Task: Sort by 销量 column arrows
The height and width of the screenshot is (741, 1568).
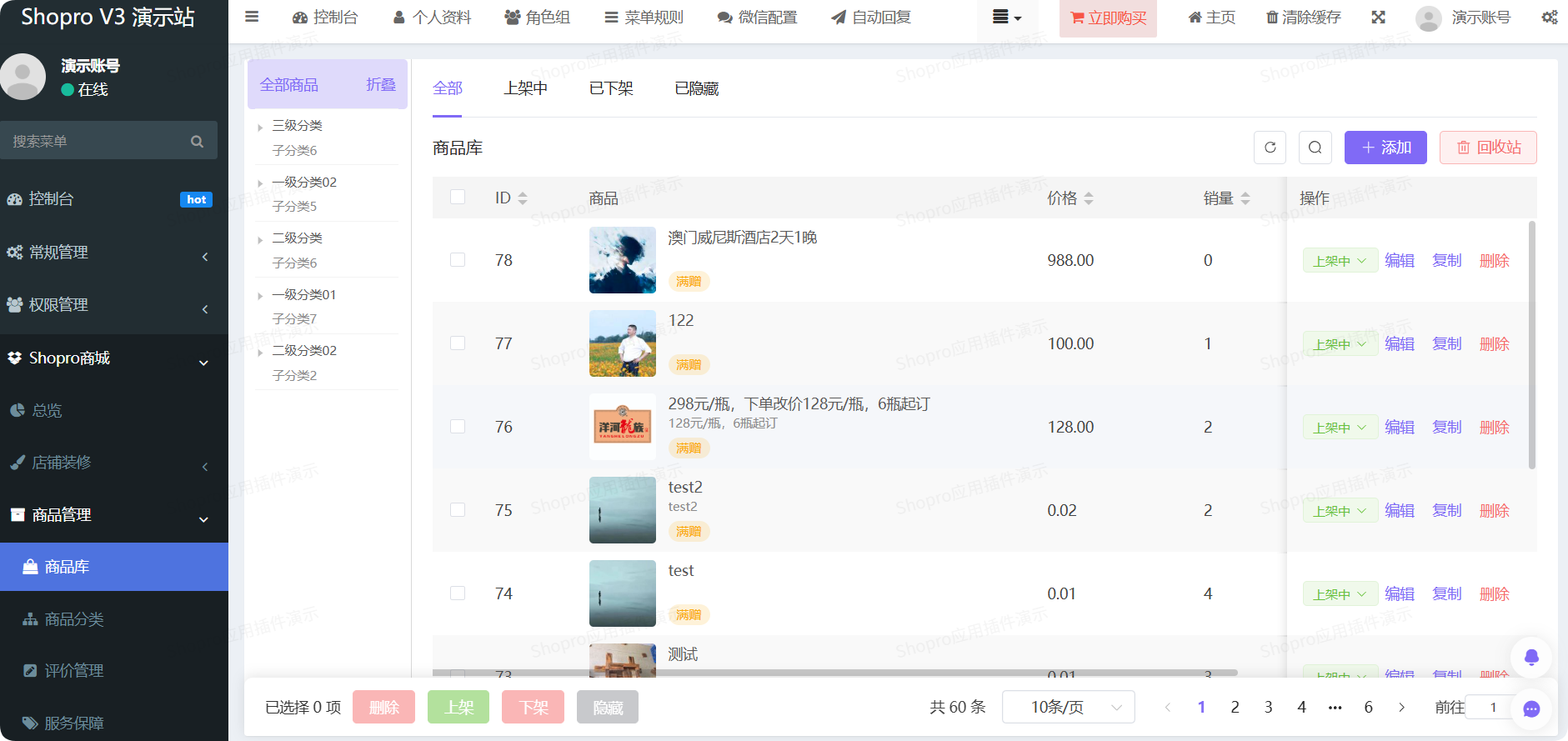Action: pos(1245,198)
